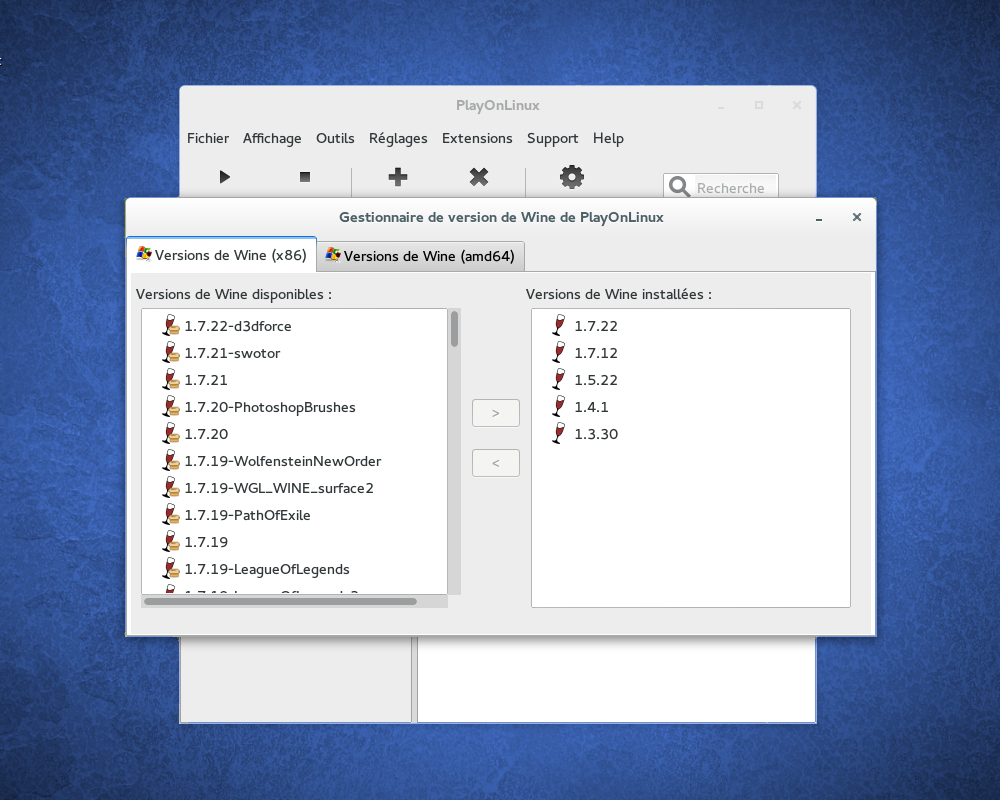The image size is (1000, 800).
Task: Click wine glass icon next to installed 1.3.30
Action: coord(559,433)
